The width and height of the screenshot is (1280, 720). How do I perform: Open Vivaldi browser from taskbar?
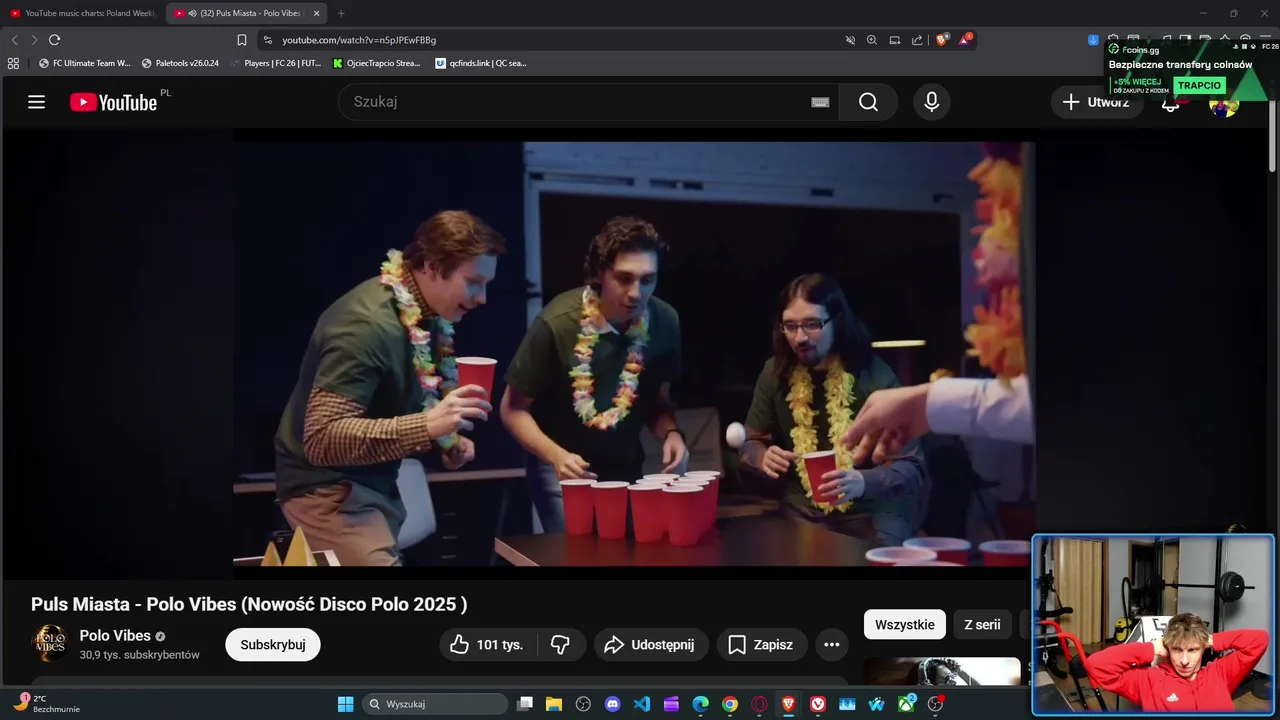(x=818, y=704)
